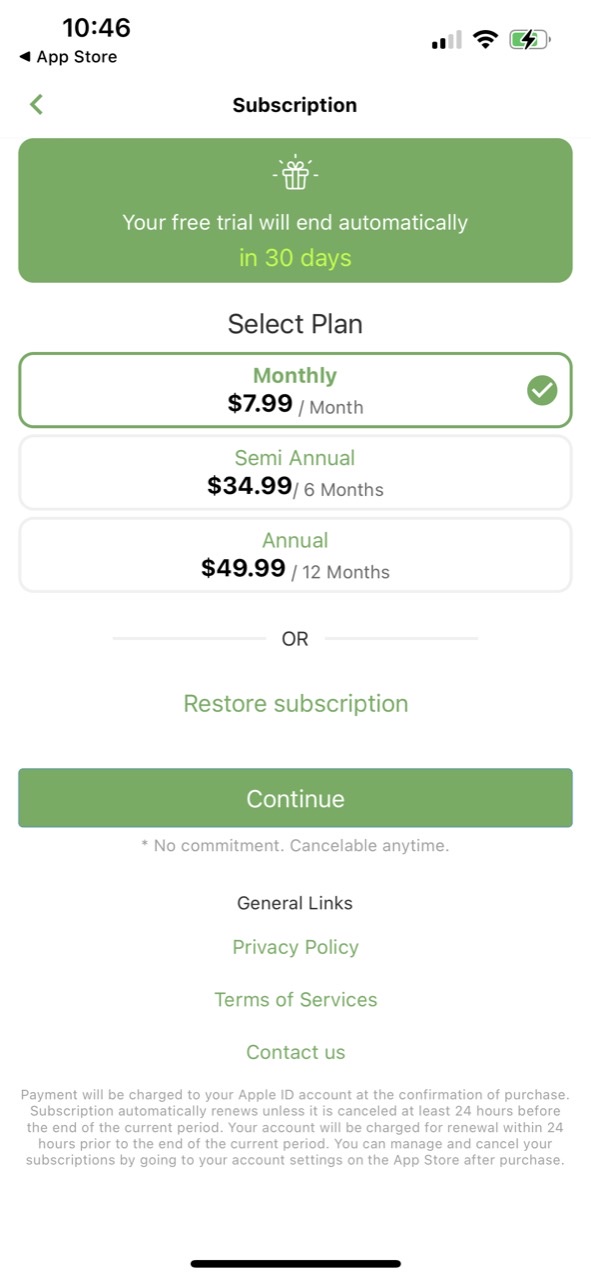
Task: Tap the Select Plan heading
Action: pos(295,324)
